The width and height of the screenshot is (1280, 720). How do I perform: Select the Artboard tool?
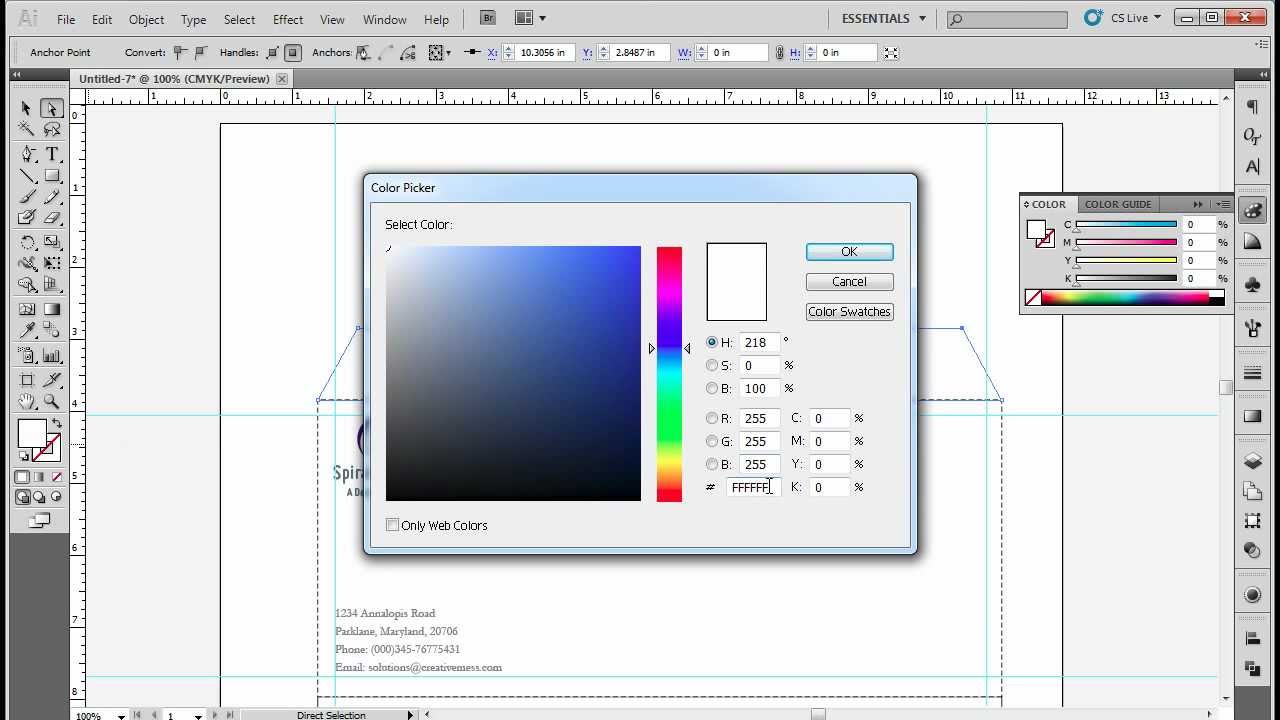click(27, 379)
